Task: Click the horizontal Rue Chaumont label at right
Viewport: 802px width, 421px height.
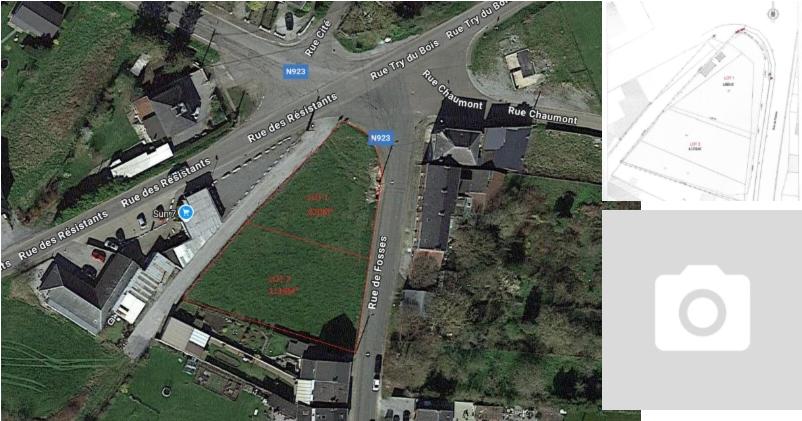Action: coord(543,116)
